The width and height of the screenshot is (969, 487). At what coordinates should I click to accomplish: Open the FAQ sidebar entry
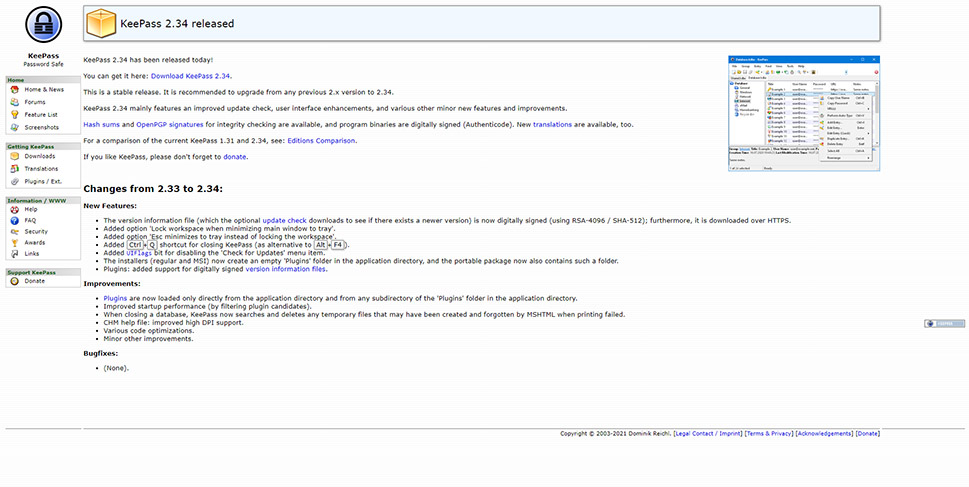pyautogui.click(x=30, y=221)
